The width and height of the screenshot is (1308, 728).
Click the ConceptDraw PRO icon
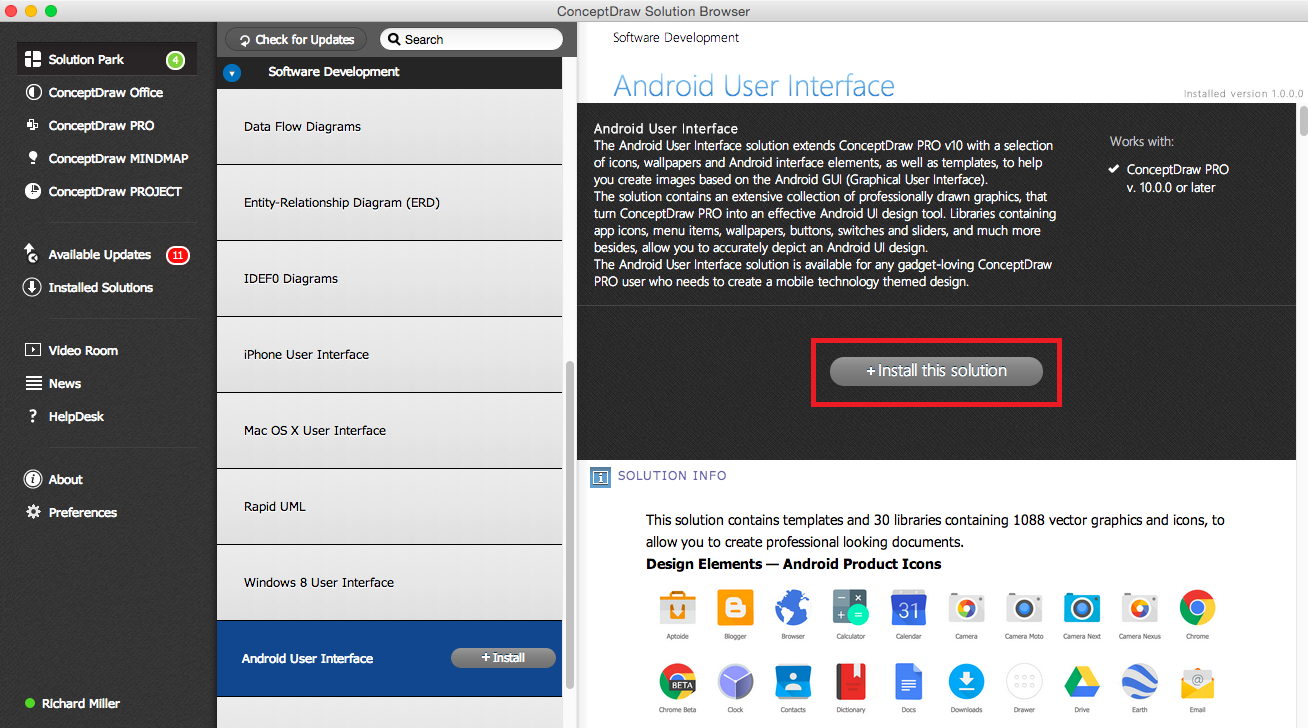[33, 126]
